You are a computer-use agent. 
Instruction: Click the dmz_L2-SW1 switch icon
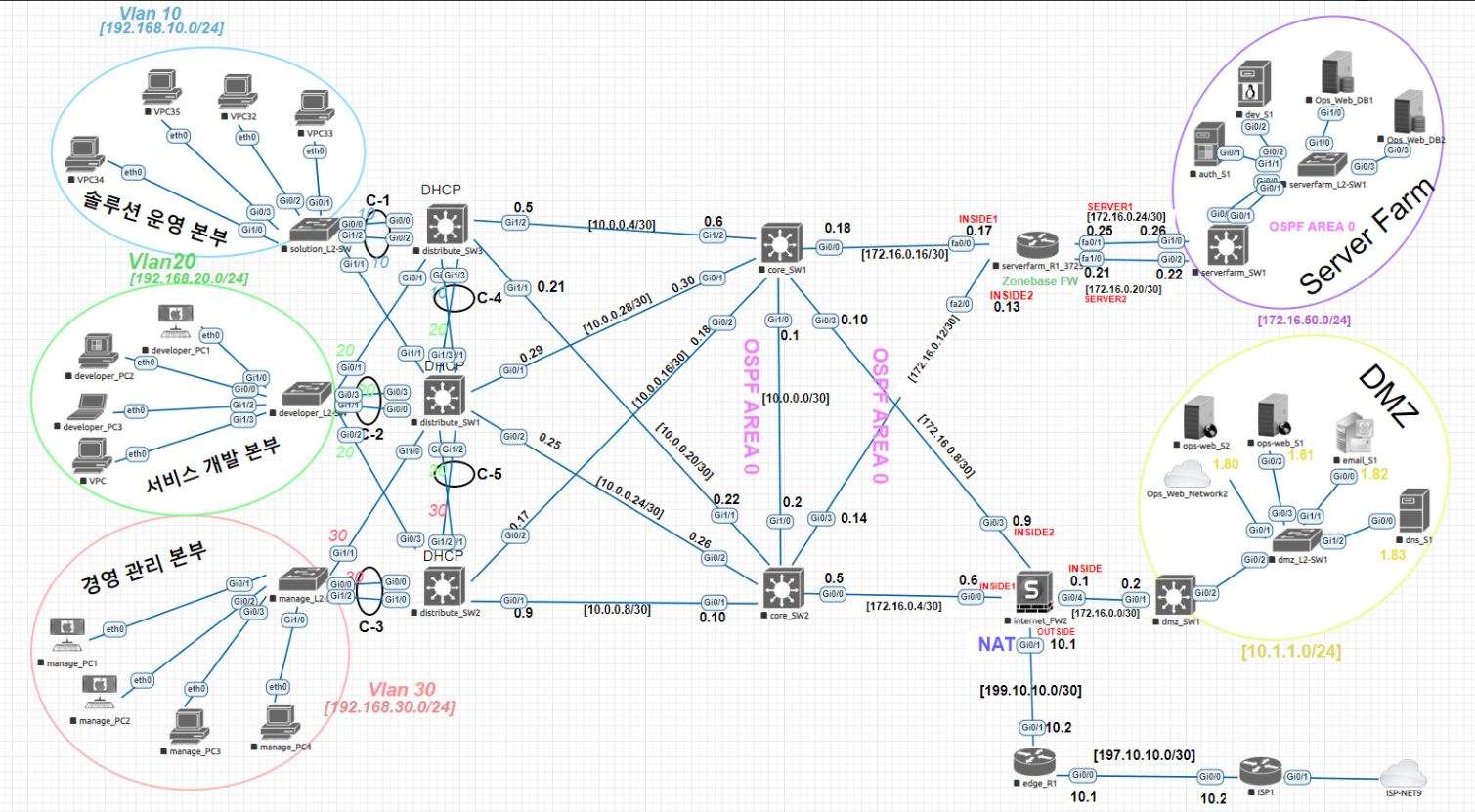coord(1297,540)
